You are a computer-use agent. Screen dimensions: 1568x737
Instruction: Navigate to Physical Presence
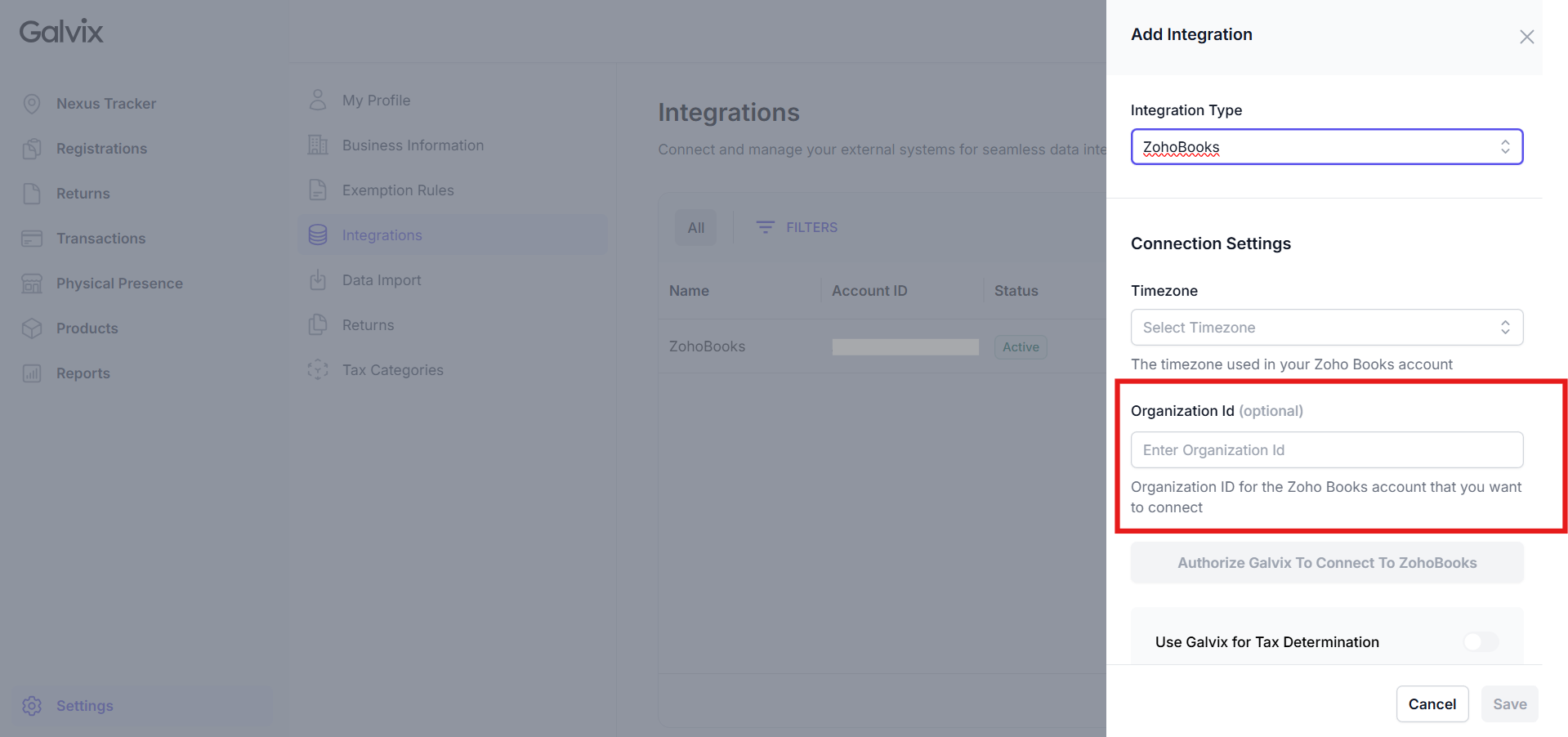(x=119, y=284)
